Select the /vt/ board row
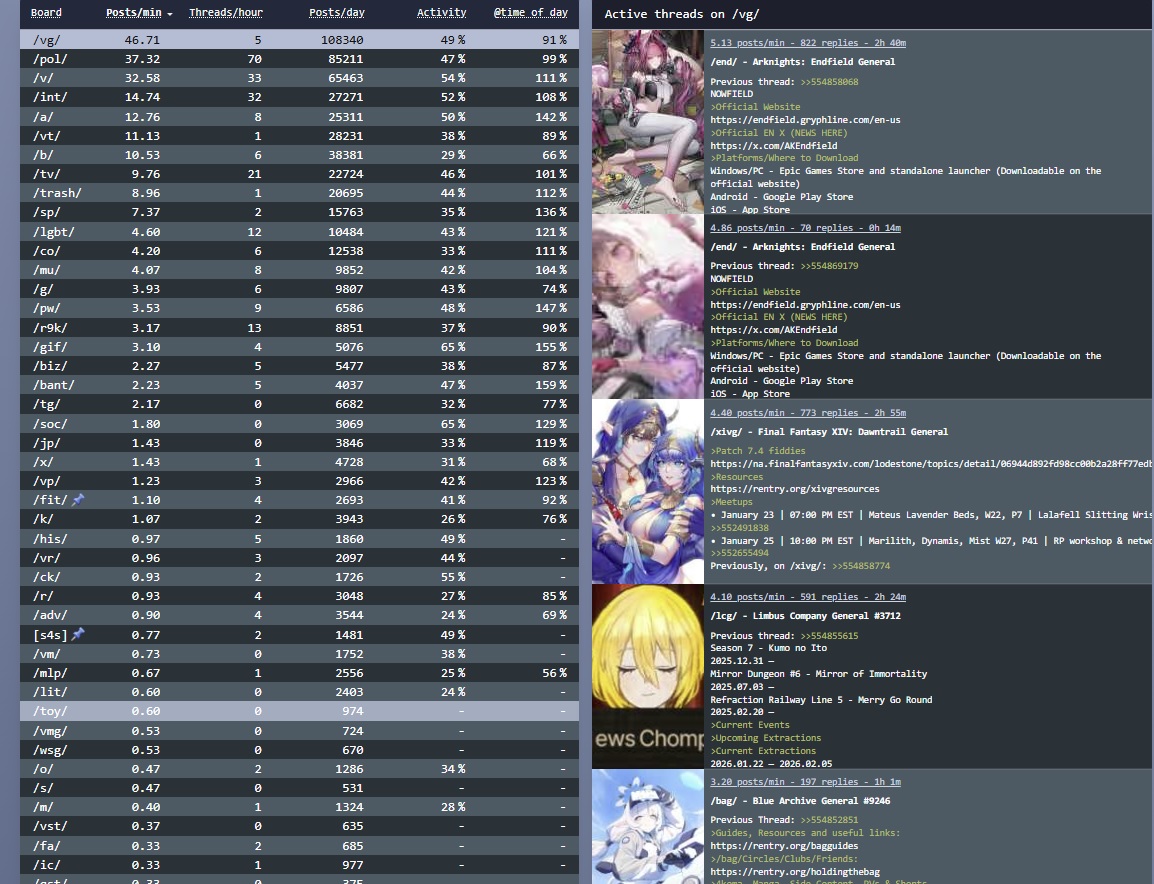The width and height of the screenshot is (1154, 884). 300,135
